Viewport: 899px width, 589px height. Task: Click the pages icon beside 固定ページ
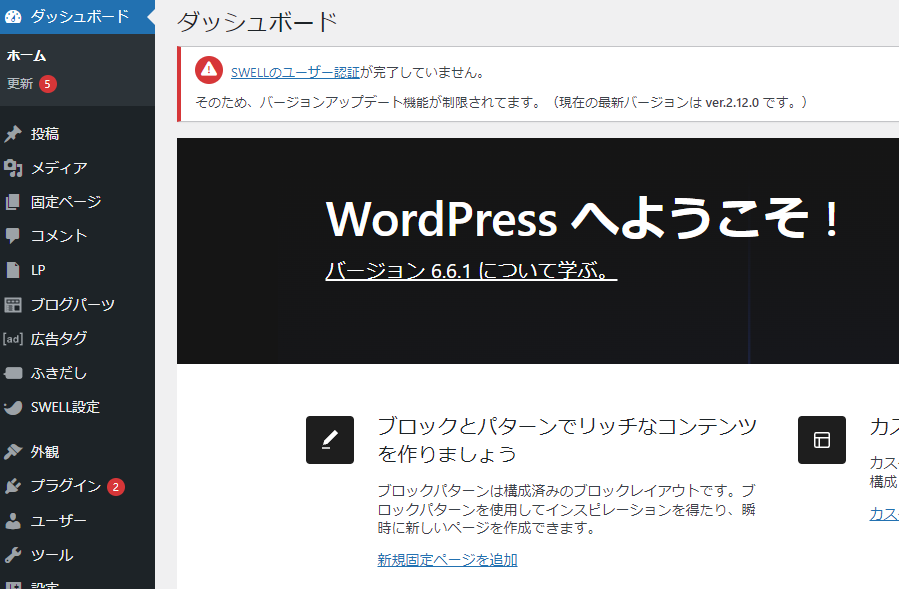(x=13, y=202)
